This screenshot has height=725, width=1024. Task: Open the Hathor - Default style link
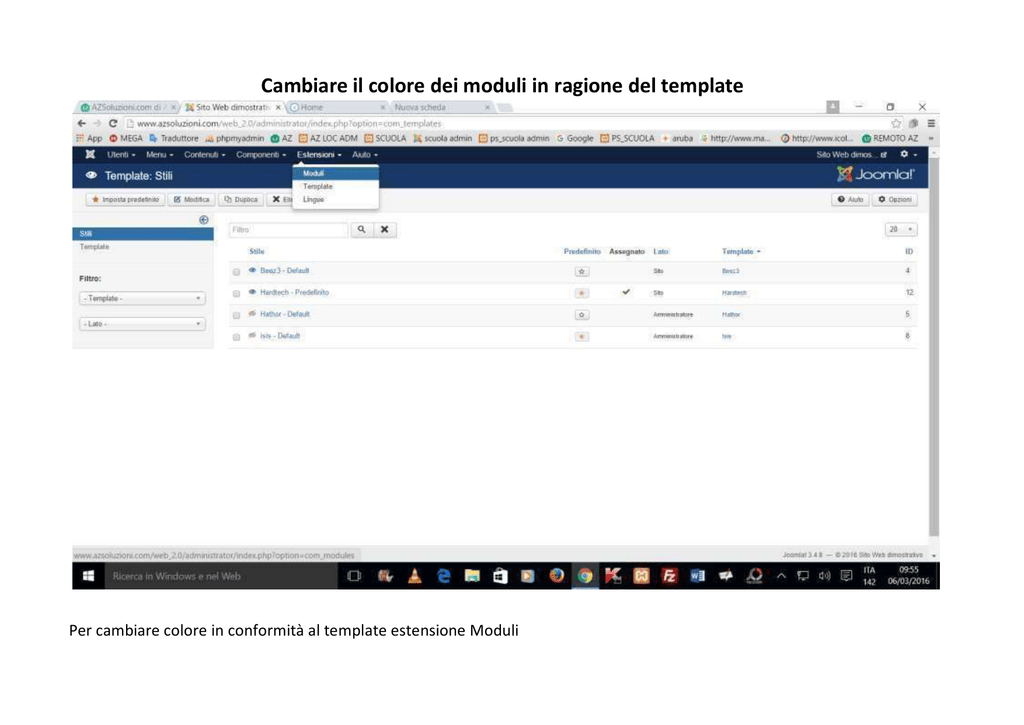point(285,314)
